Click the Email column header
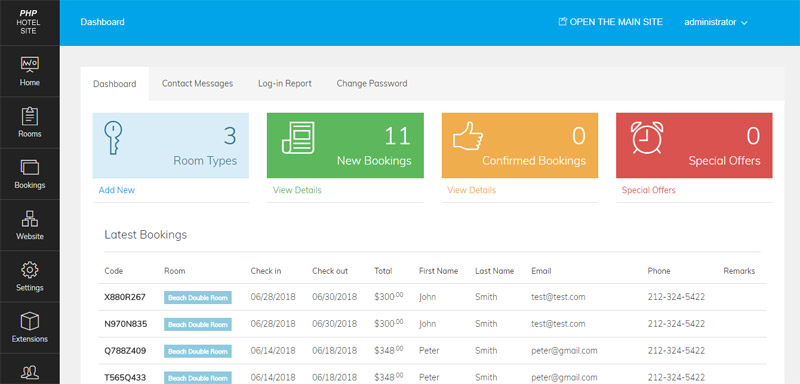The width and height of the screenshot is (800, 384). [x=541, y=271]
